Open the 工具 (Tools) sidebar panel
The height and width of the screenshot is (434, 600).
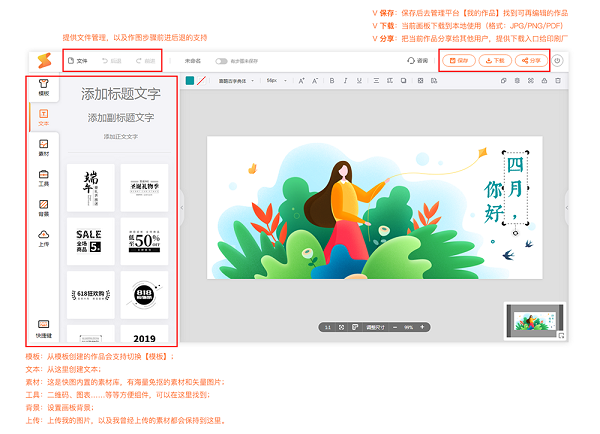click(43, 178)
